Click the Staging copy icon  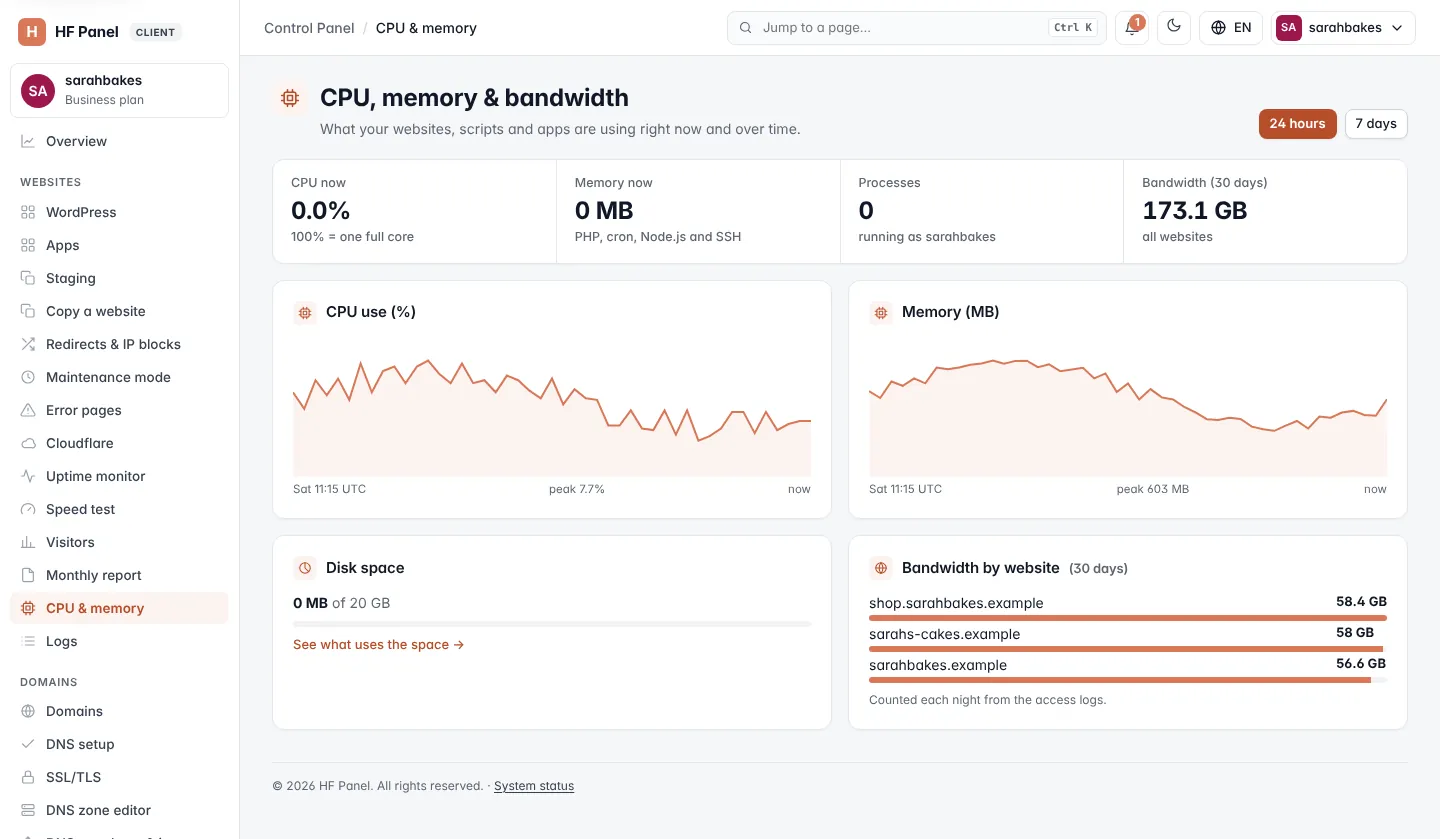tap(28, 278)
